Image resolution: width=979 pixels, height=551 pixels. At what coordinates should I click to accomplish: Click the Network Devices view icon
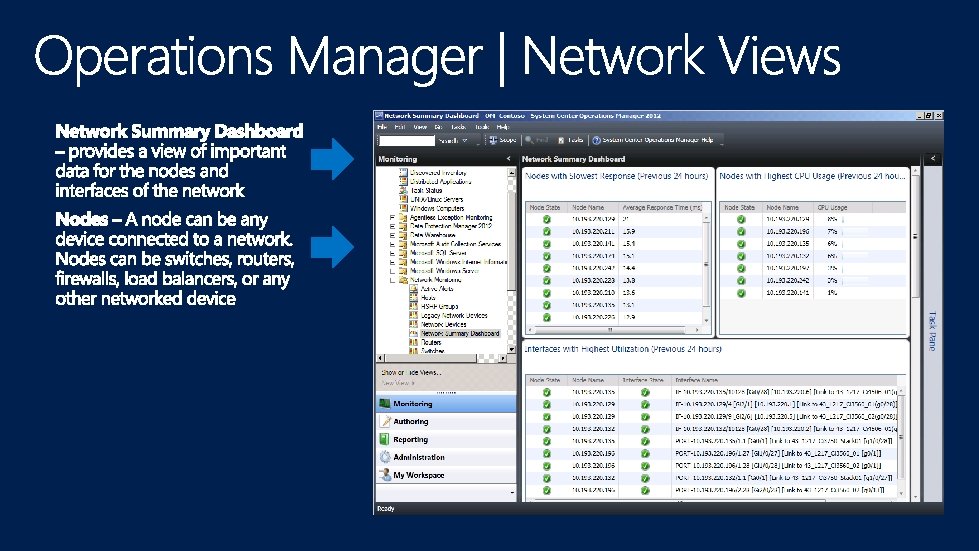(413, 324)
